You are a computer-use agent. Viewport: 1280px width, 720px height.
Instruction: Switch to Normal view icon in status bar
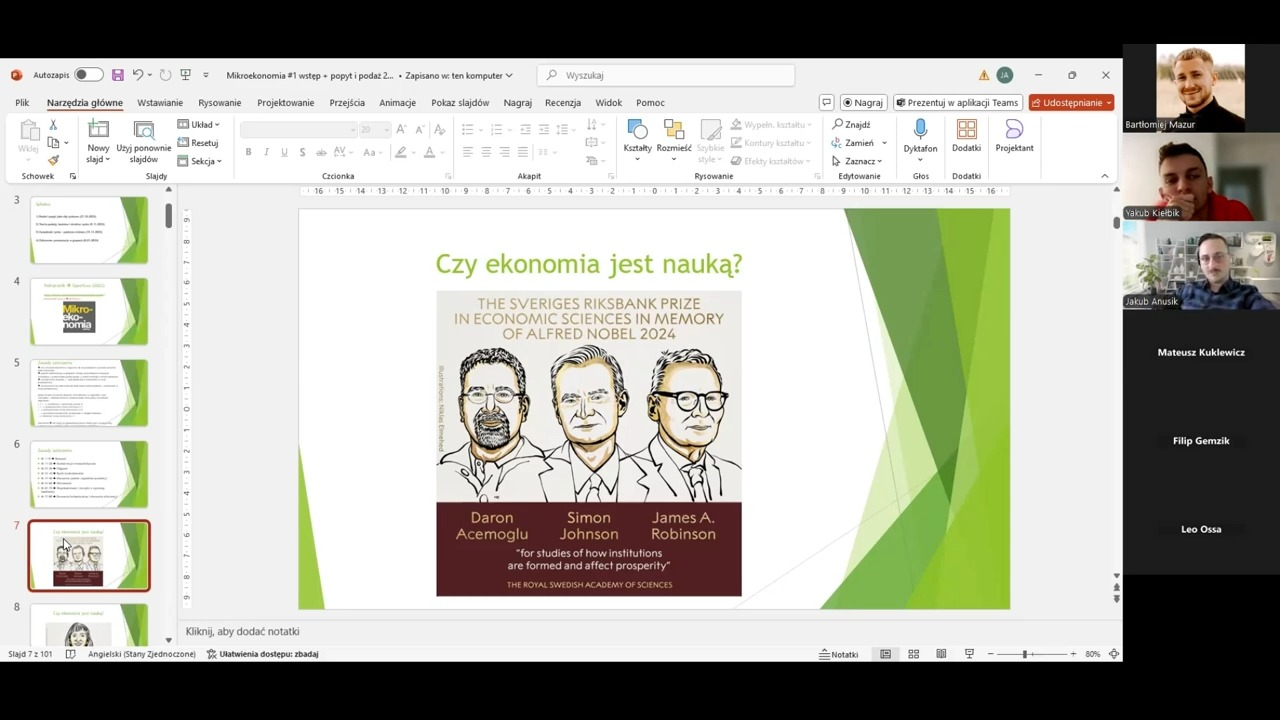[x=885, y=654]
